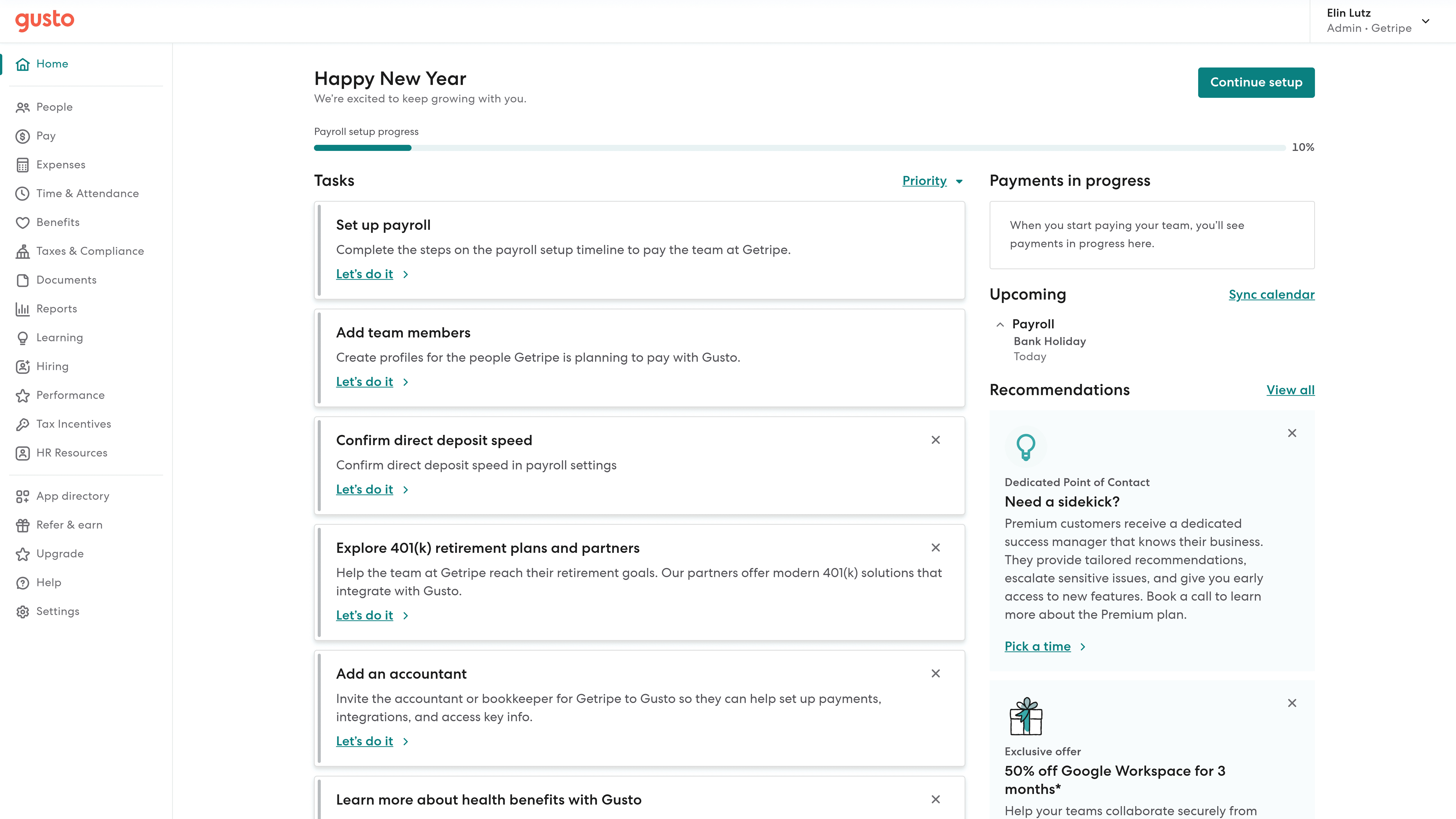Click the 10% progress percentage
The width and height of the screenshot is (1456, 819).
coord(1303,147)
